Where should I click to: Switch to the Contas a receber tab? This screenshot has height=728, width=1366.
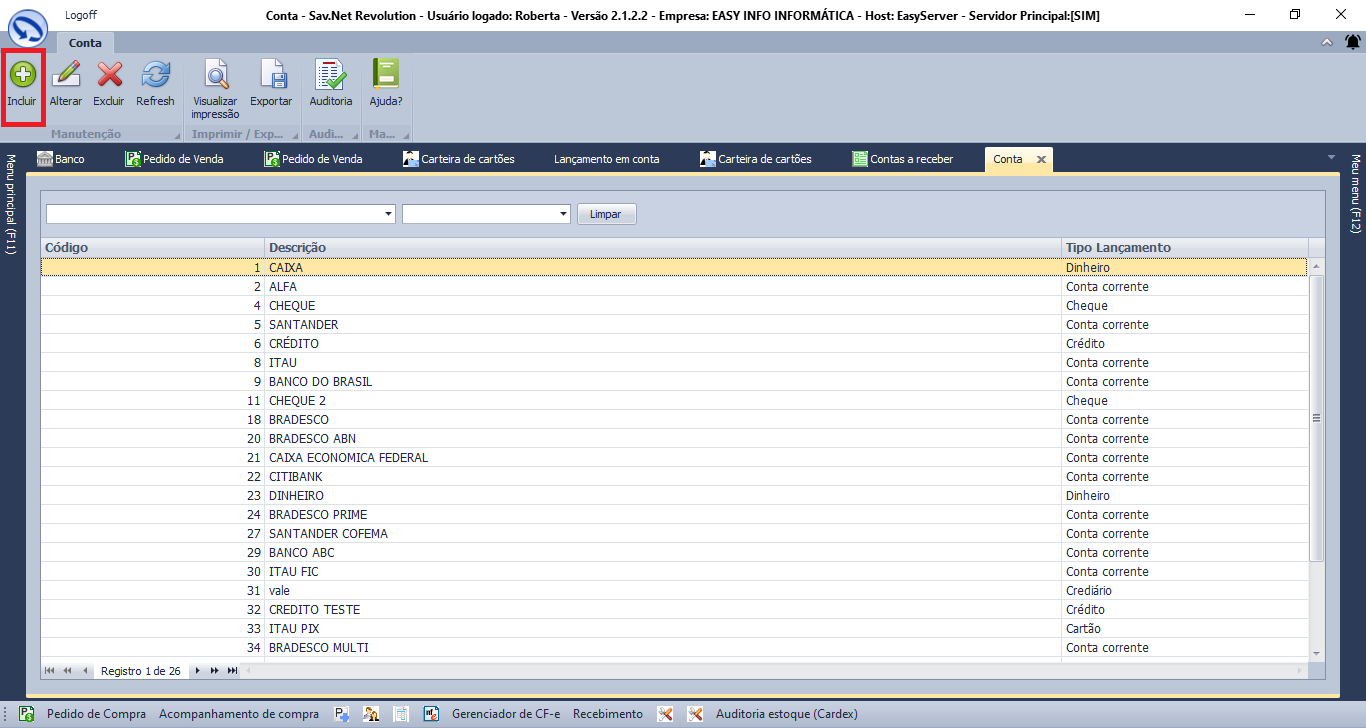coord(903,159)
